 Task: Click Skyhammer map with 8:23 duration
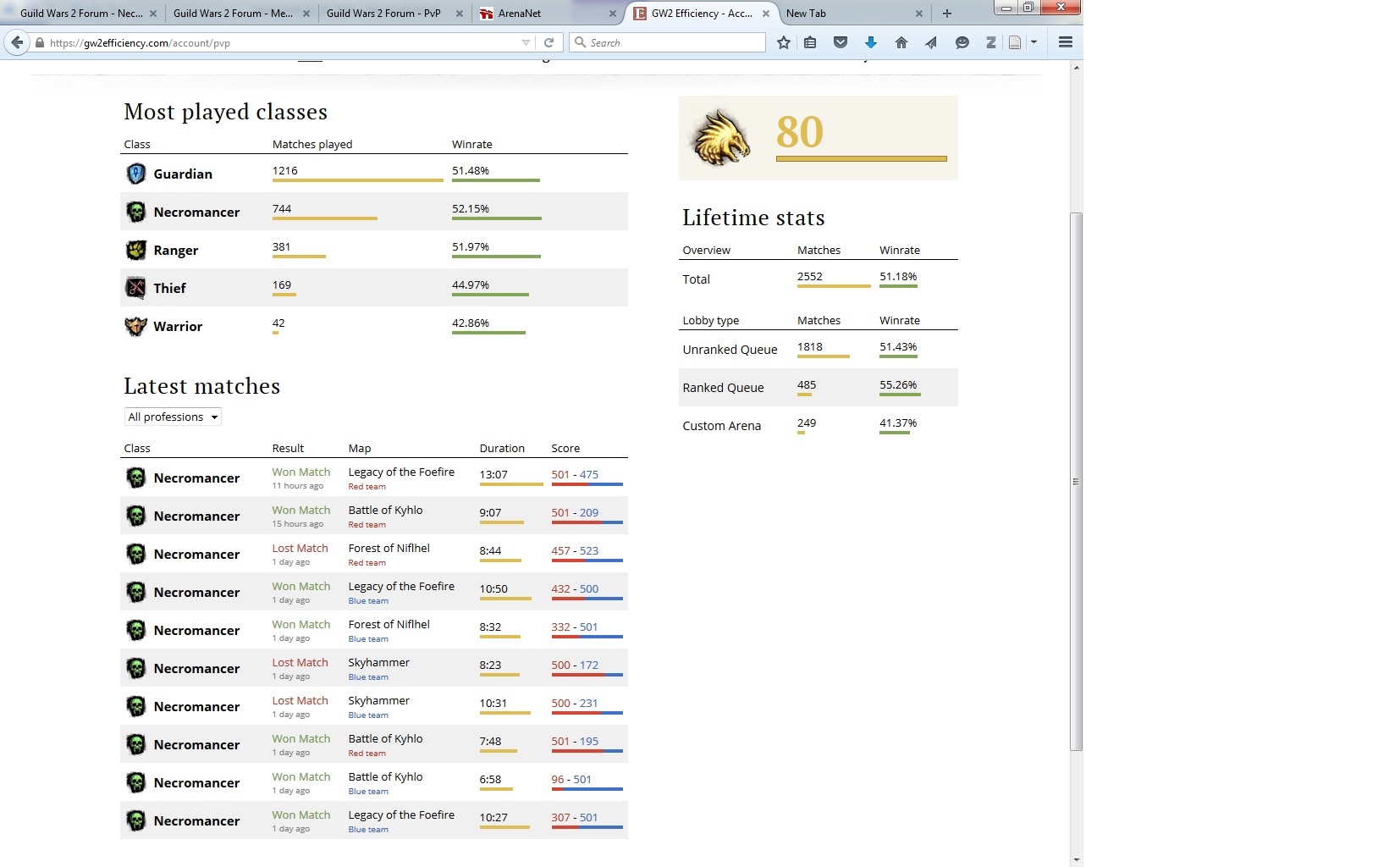coord(378,662)
